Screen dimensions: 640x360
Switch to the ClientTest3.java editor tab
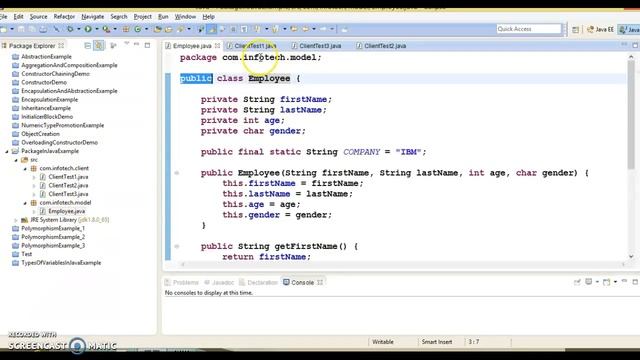pos(317,46)
